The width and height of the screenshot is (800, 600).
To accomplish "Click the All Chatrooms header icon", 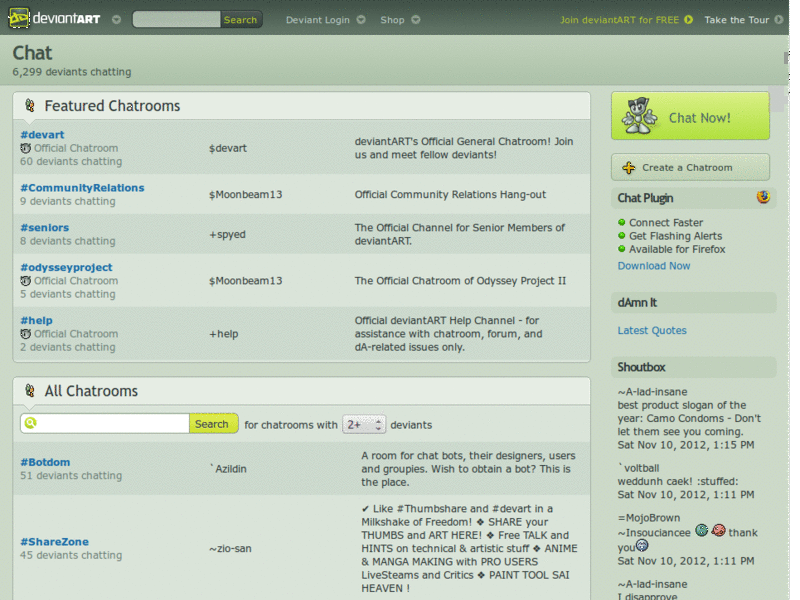I will click(30, 391).
